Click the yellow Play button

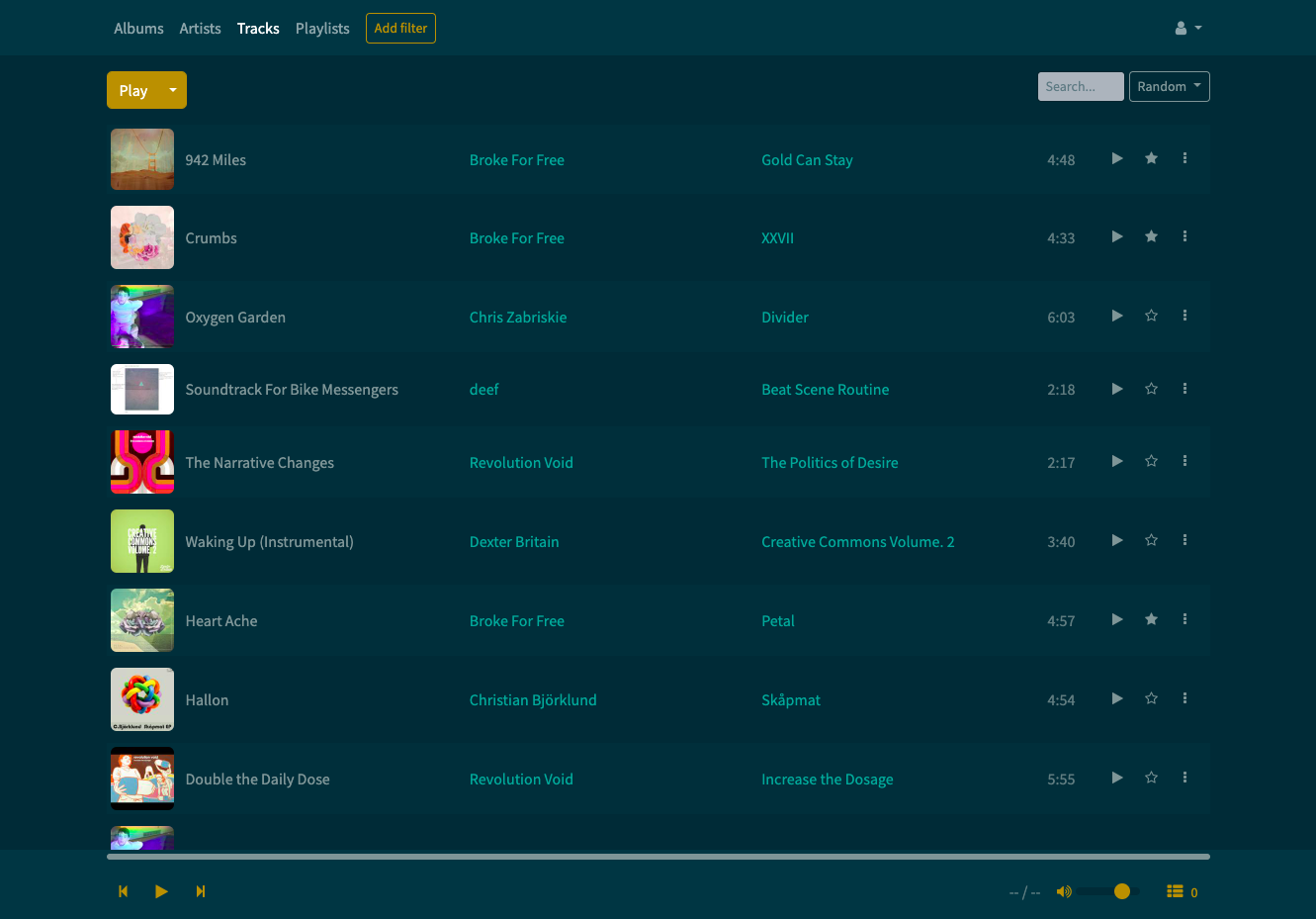click(133, 90)
